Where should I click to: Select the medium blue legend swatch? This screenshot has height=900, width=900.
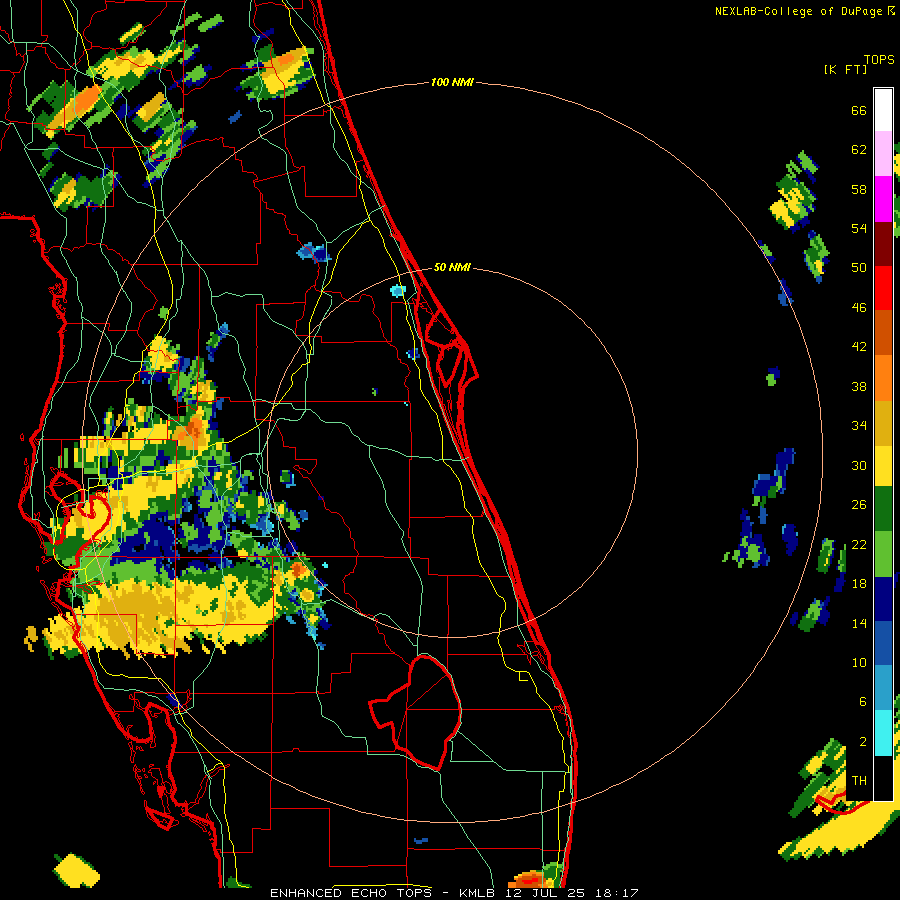coord(883,643)
